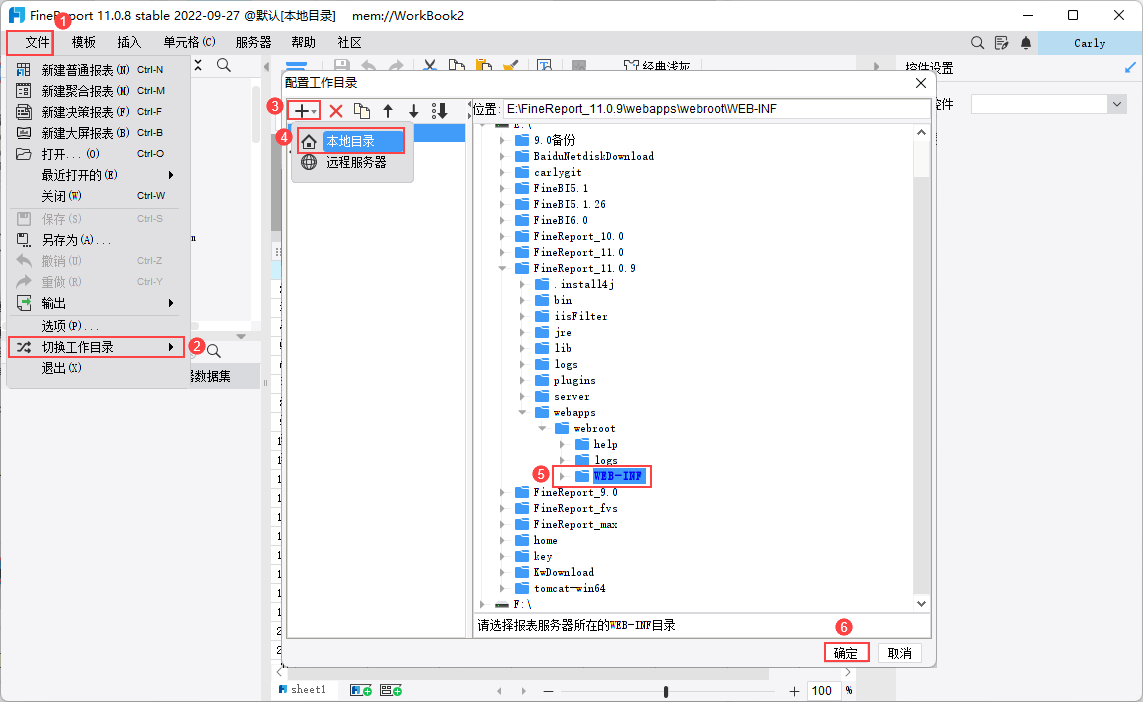Viewport: 1143px width, 702px height.
Task: Choose 新建聚合报表 from file menu
Action: point(97,91)
